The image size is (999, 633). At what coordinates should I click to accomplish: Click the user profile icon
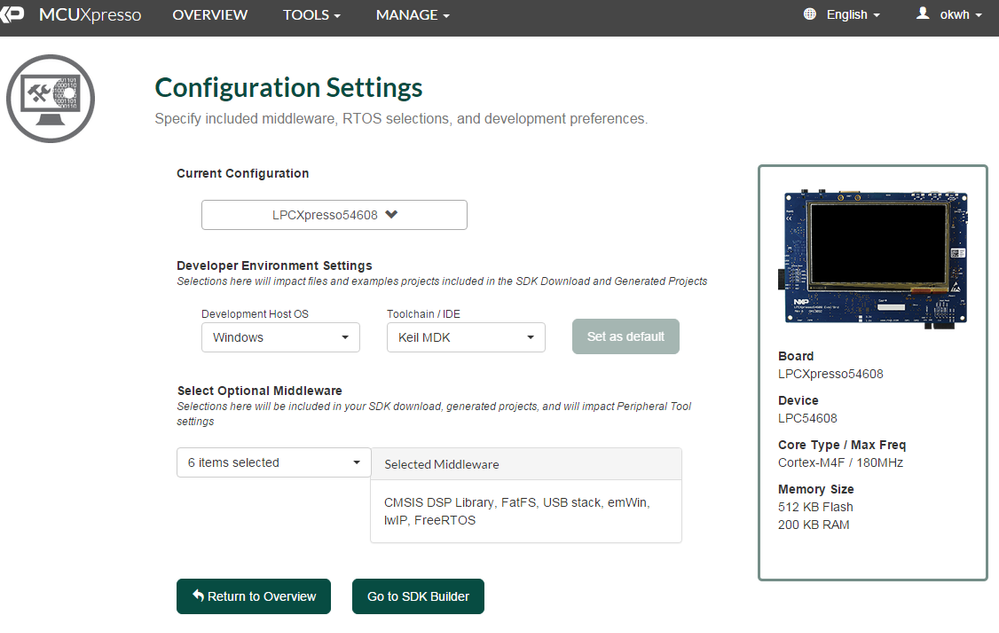tap(923, 13)
